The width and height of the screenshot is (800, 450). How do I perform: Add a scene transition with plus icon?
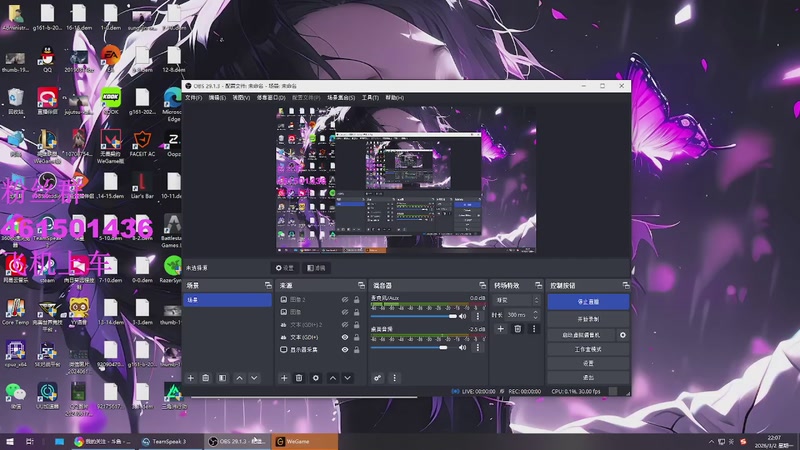coord(501,329)
